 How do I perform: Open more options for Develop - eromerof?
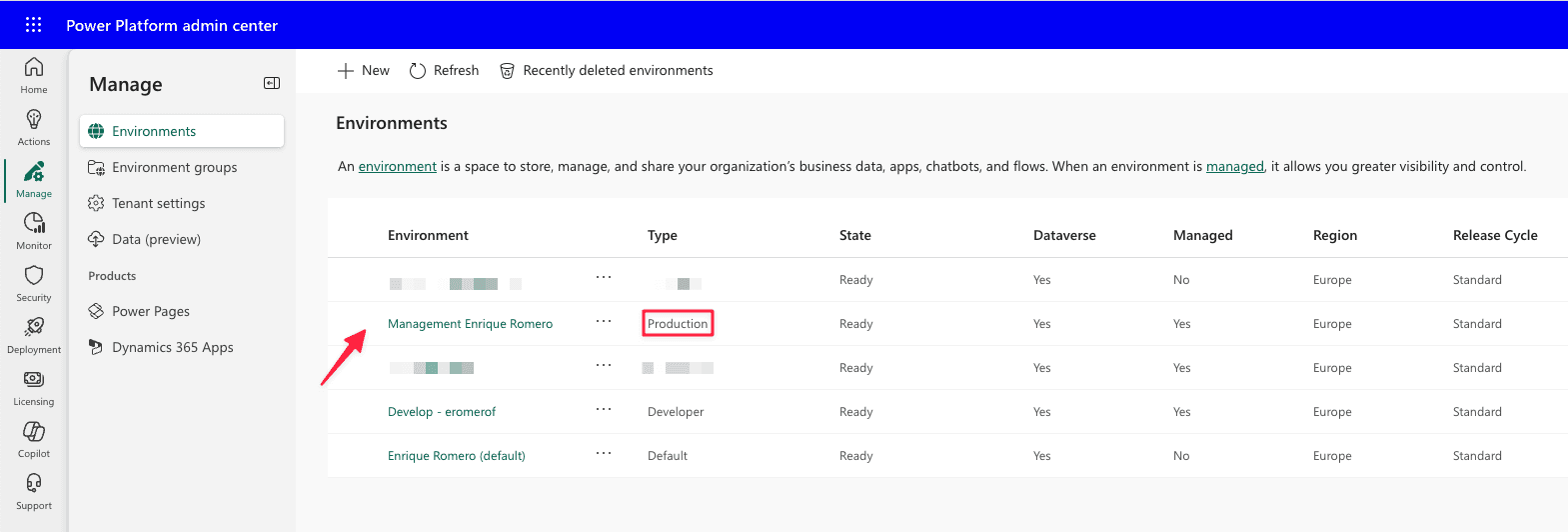(604, 409)
